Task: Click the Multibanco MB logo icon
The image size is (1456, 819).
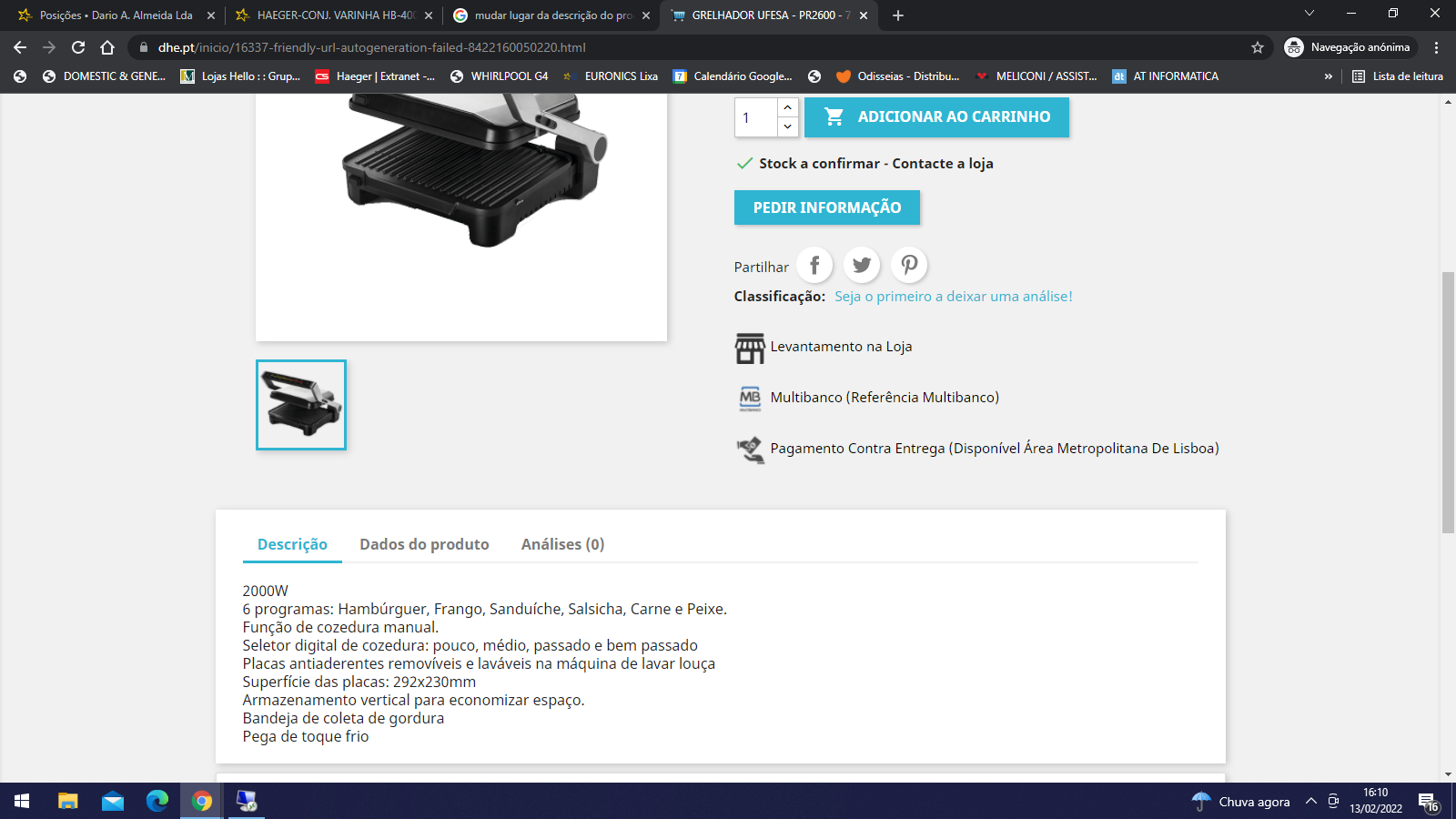Action: [x=750, y=399]
